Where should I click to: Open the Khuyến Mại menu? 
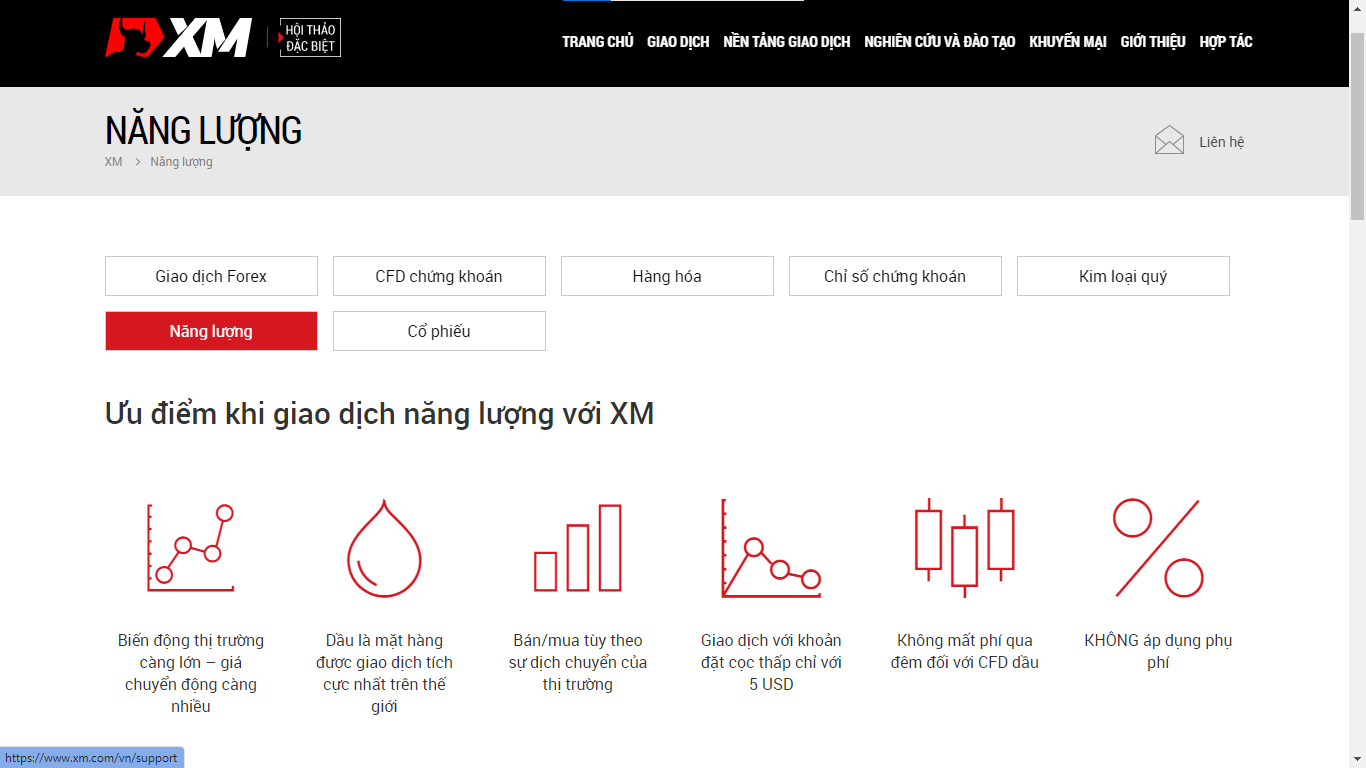tap(1068, 42)
